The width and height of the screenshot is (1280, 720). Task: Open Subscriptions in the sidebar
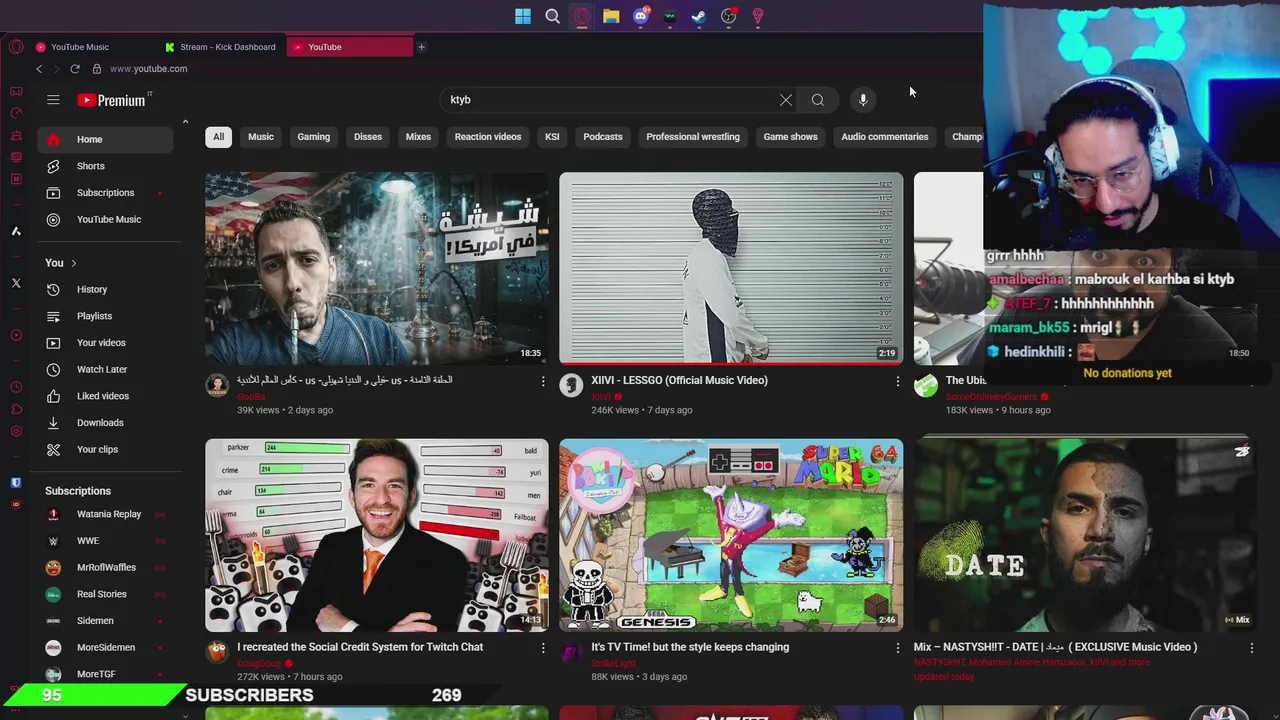[105, 193]
